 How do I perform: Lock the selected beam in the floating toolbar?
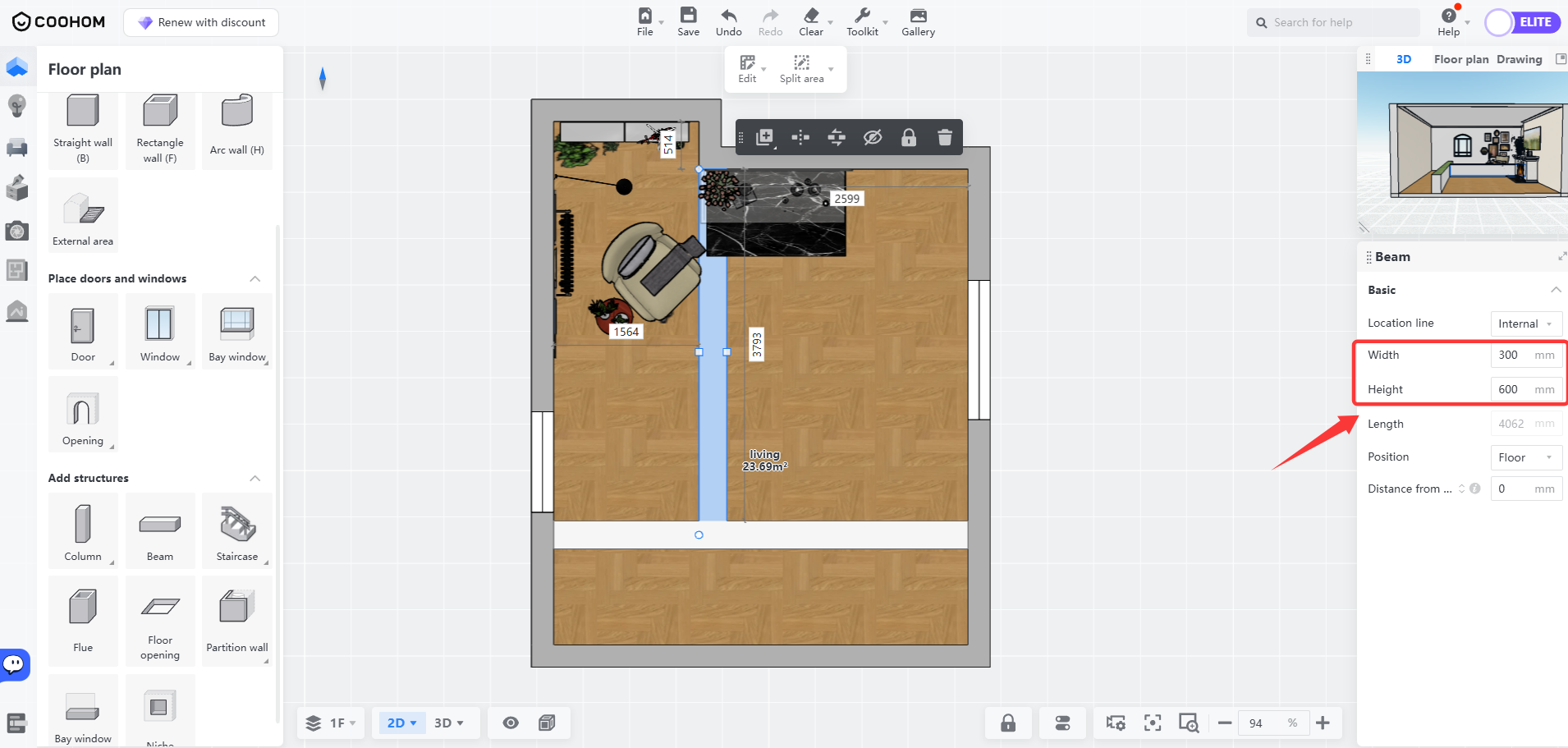[x=908, y=138]
